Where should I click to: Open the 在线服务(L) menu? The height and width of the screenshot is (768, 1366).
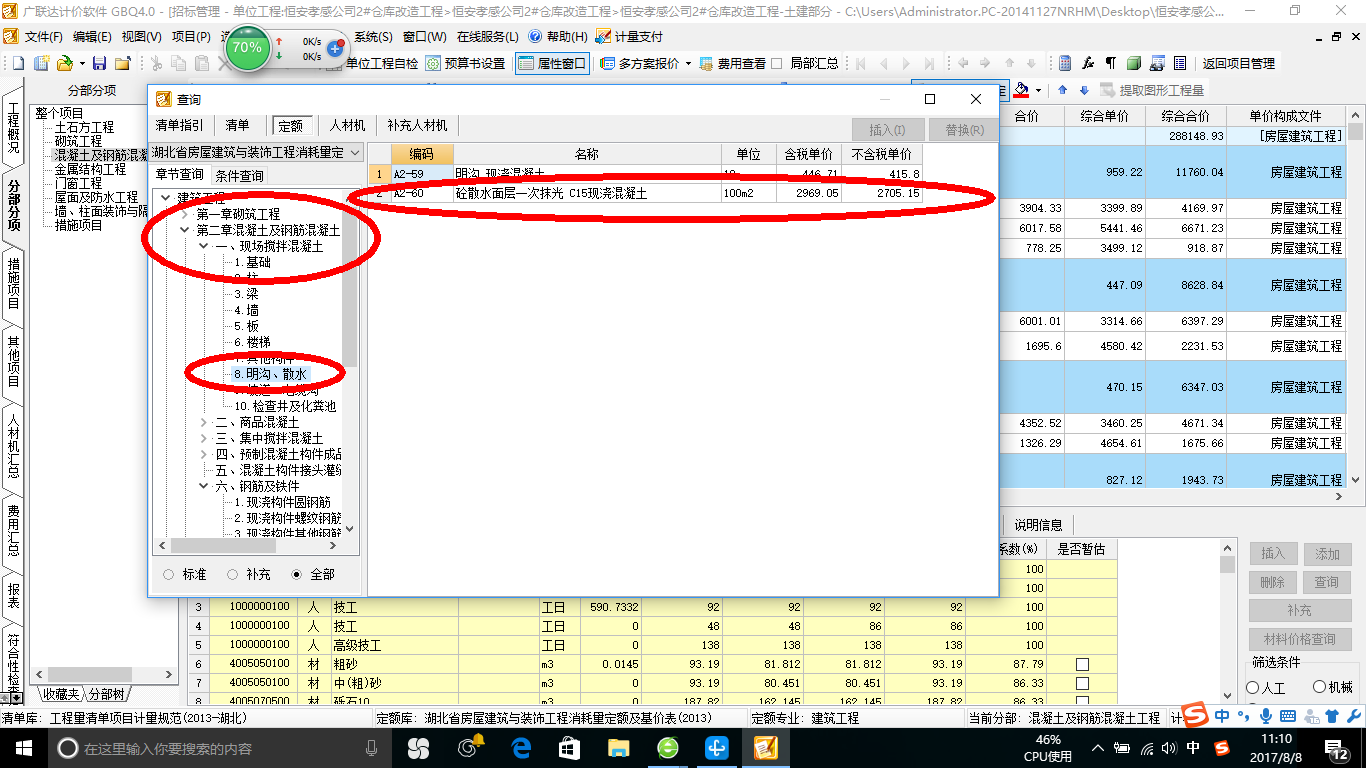[x=487, y=36]
